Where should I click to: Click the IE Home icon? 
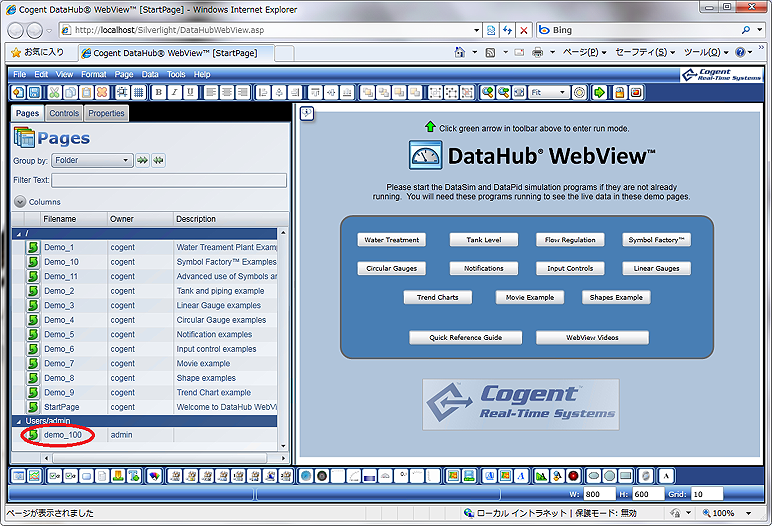pyautogui.click(x=459, y=52)
